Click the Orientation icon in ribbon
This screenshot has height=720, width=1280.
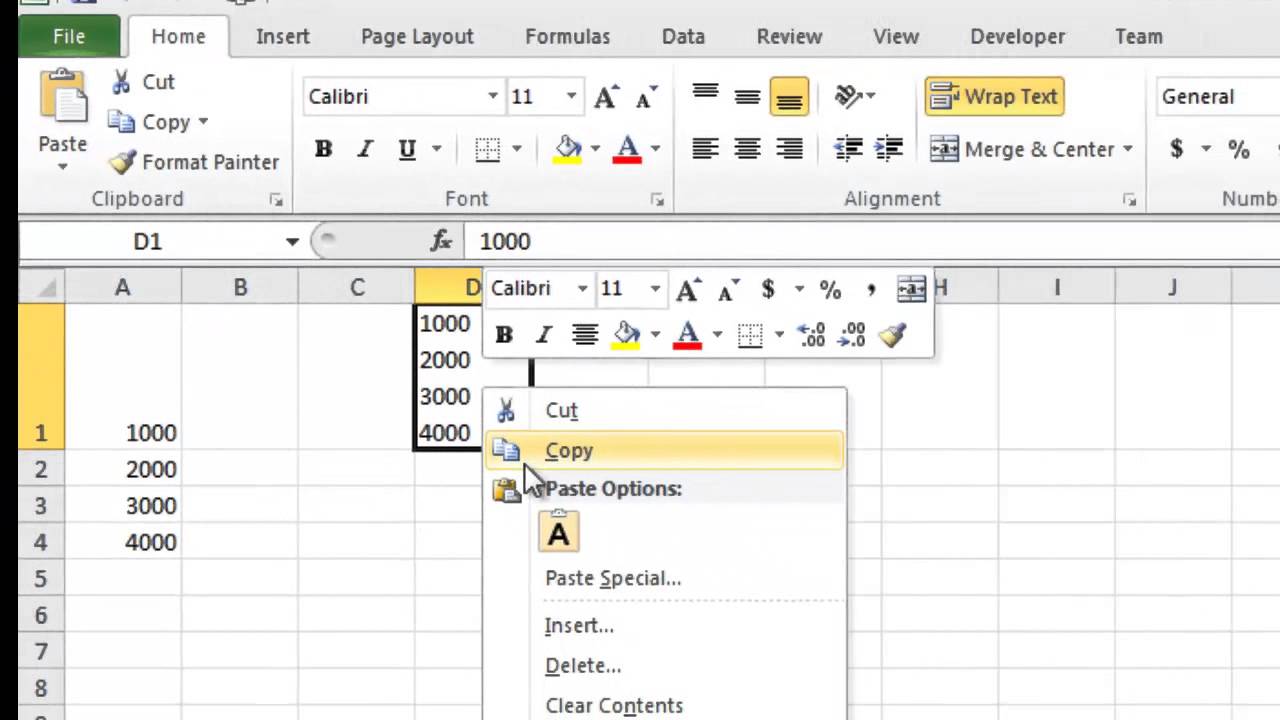849,97
